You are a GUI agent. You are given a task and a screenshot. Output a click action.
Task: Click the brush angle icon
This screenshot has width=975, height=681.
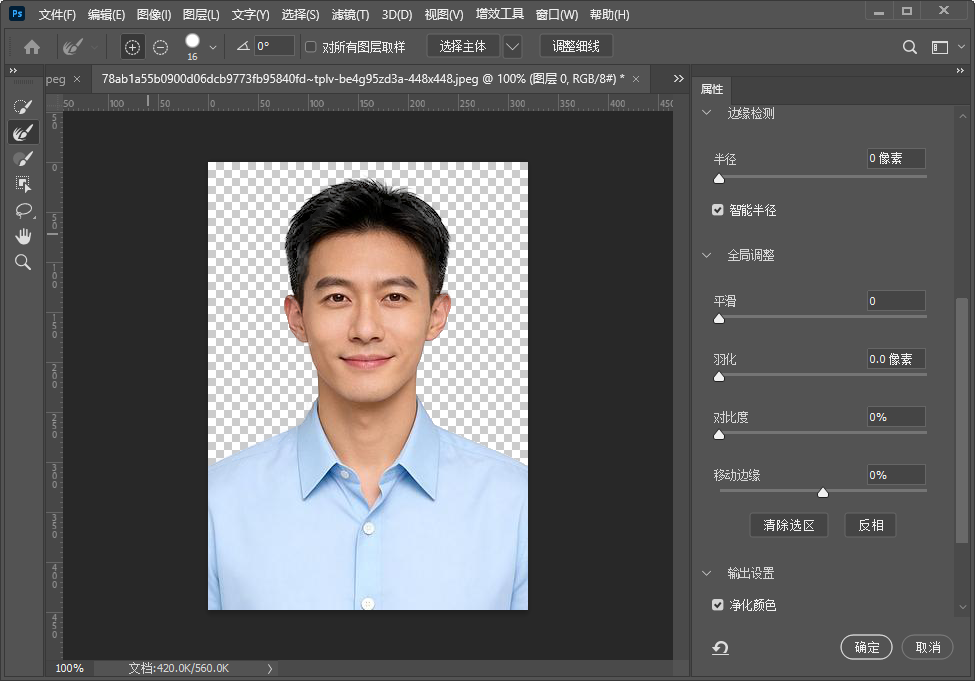point(243,46)
